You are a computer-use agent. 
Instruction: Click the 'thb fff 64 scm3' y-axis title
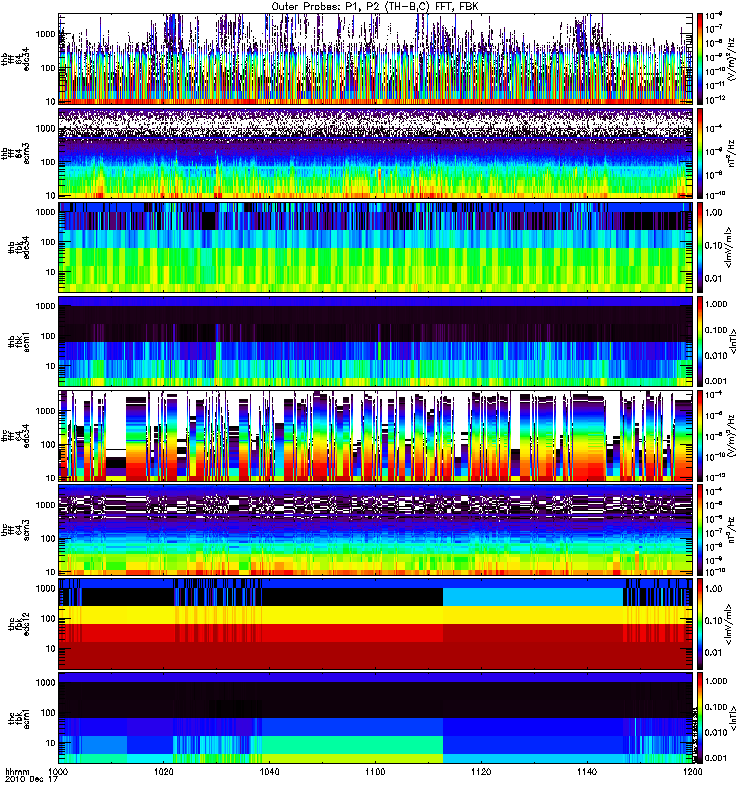coord(16,153)
